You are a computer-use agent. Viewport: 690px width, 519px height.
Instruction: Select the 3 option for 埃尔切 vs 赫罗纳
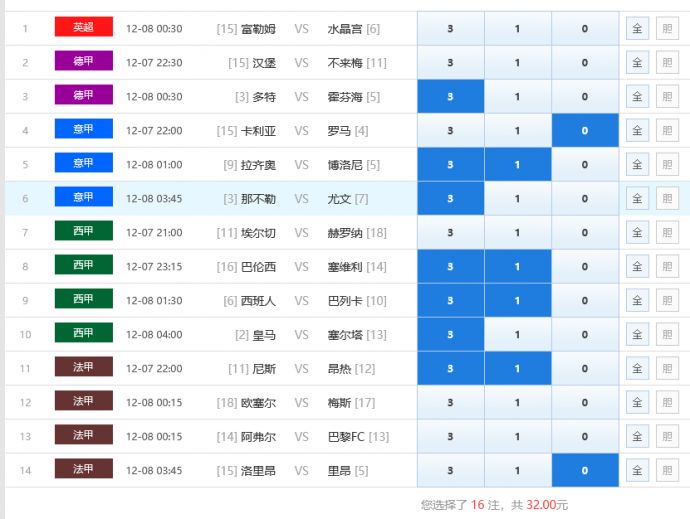click(450, 233)
